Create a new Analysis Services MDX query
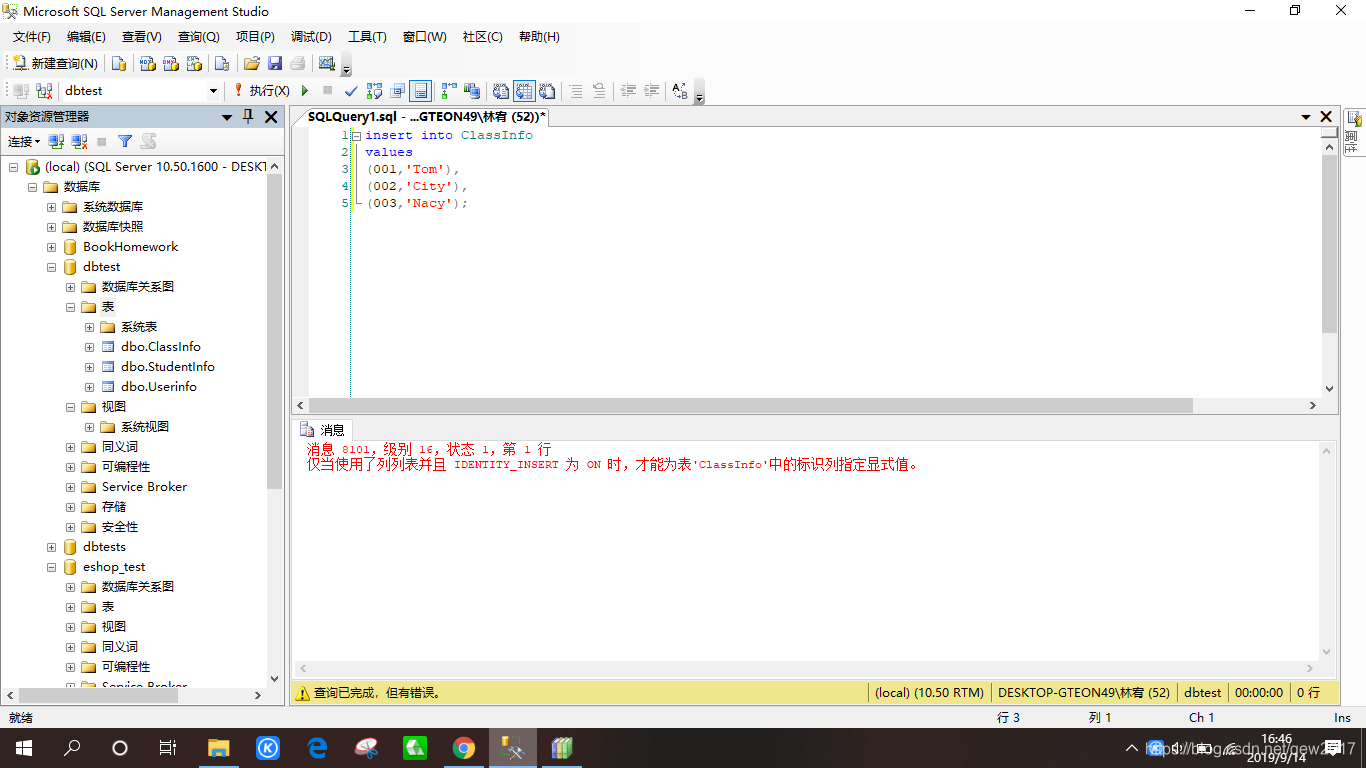Screen dimensions: 1366x768 pos(148,63)
